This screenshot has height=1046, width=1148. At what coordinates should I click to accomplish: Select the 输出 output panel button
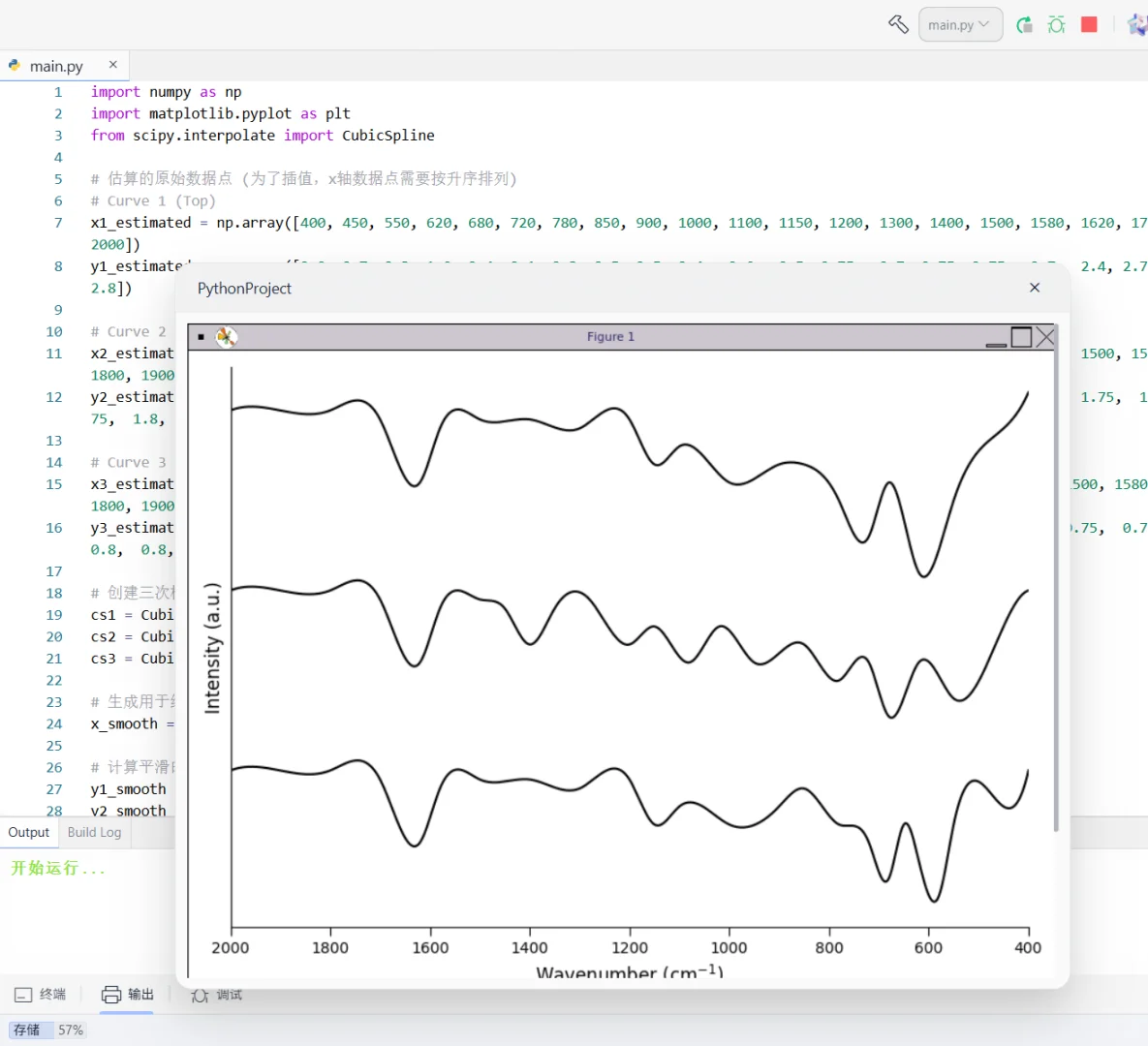128,995
